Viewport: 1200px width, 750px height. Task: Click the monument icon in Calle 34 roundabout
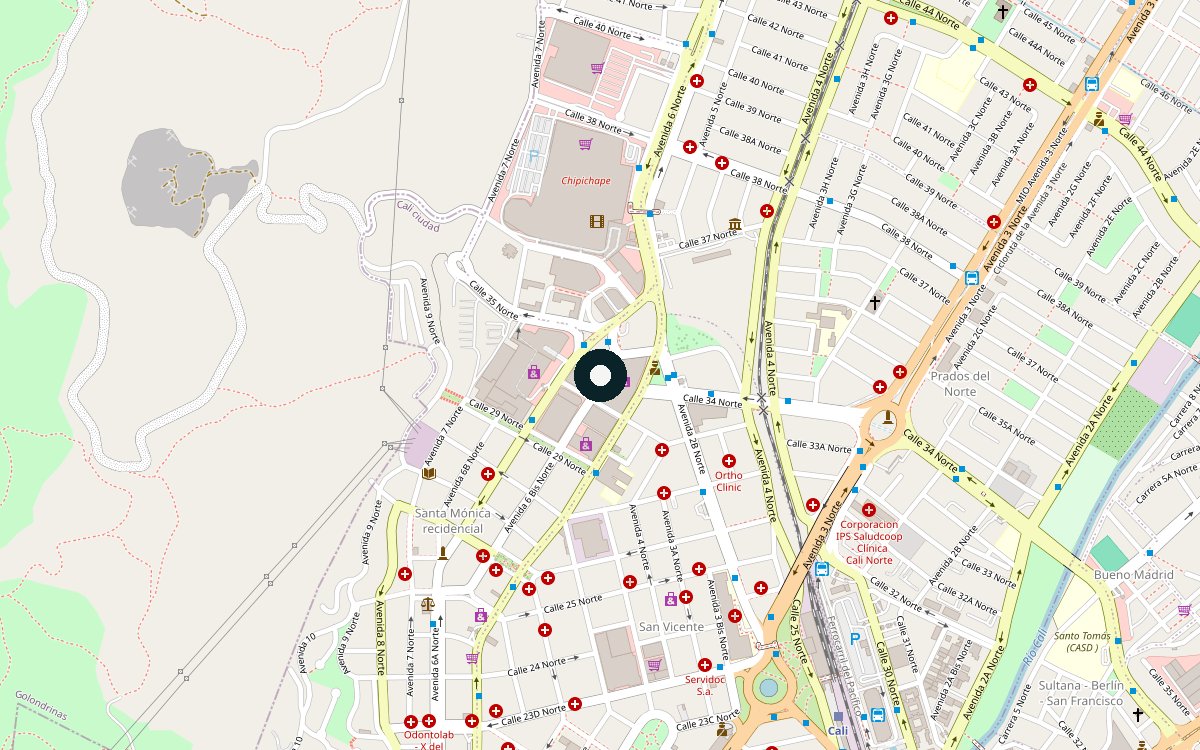887,418
